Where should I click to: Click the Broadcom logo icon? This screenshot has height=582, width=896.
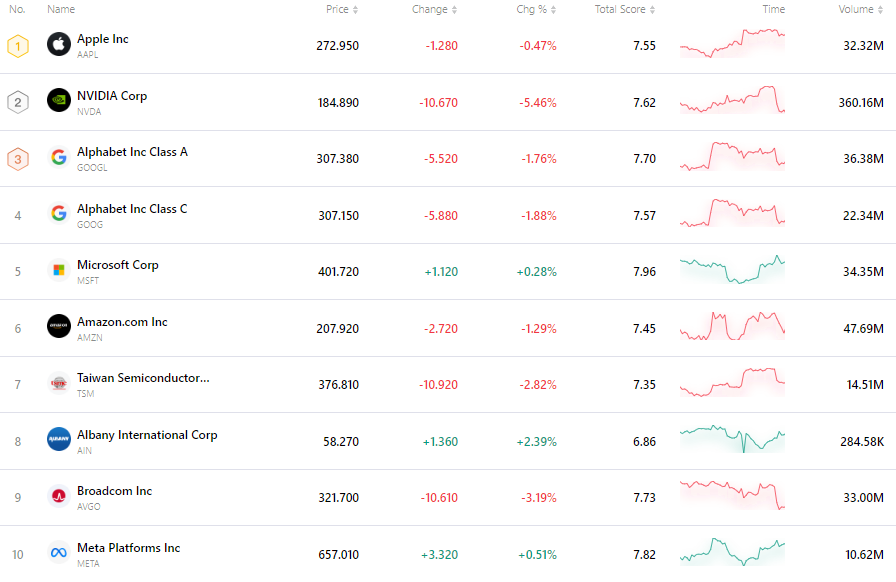pyautogui.click(x=57, y=495)
